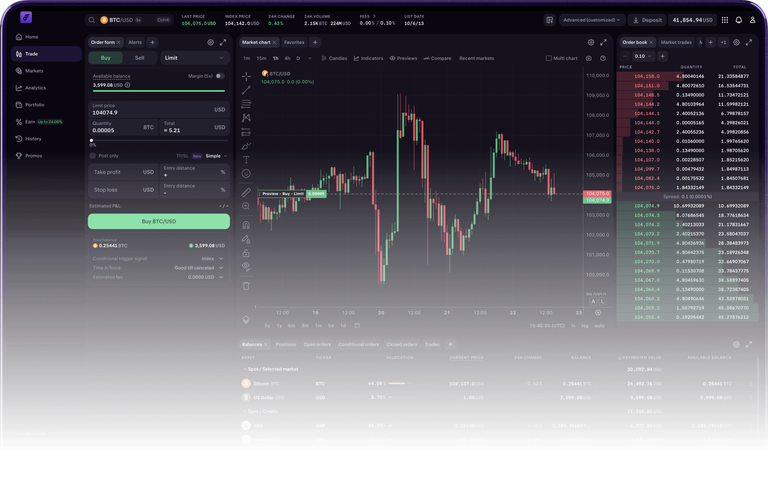Expand the Order book panel fullscreen
This screenshot has width=768, height=497.
pos(748,43)
